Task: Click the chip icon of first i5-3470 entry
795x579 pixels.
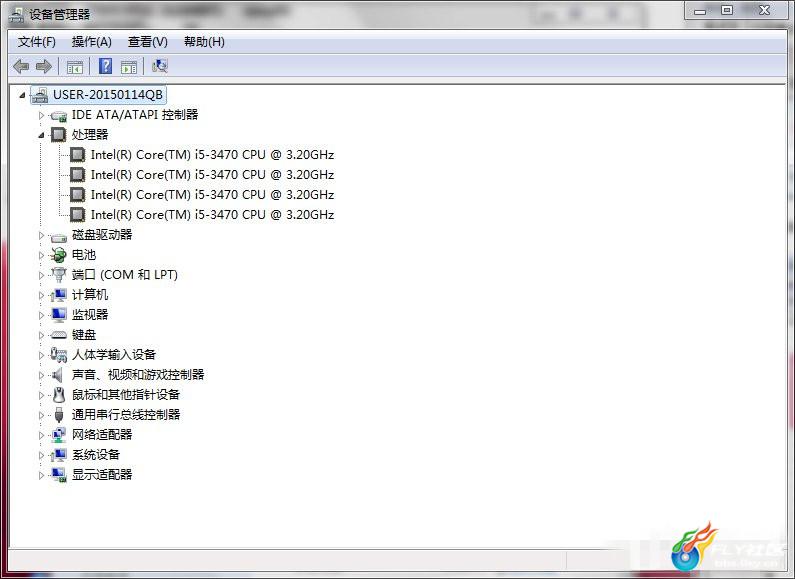Action: (78, 155)
